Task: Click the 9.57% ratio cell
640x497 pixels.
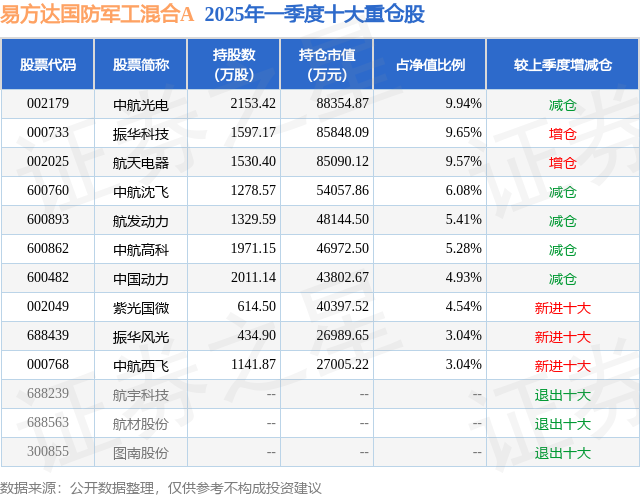Action: (x=464, y=161)
